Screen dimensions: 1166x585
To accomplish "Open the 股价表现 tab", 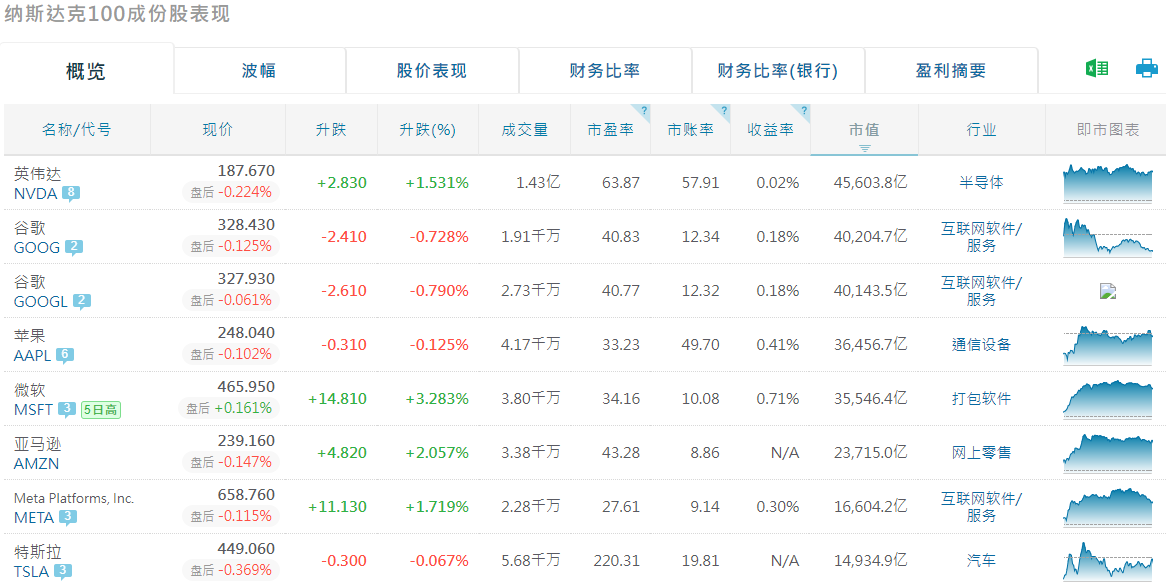I will (x=432, y=71).
